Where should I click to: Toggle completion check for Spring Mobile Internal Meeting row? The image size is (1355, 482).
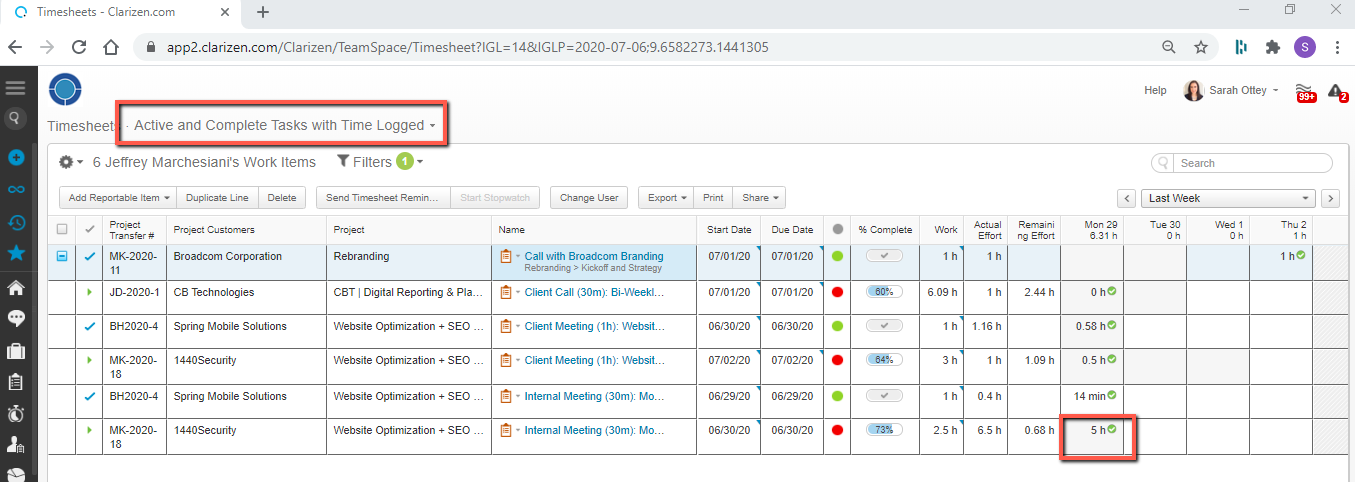[x=884, y=395]
